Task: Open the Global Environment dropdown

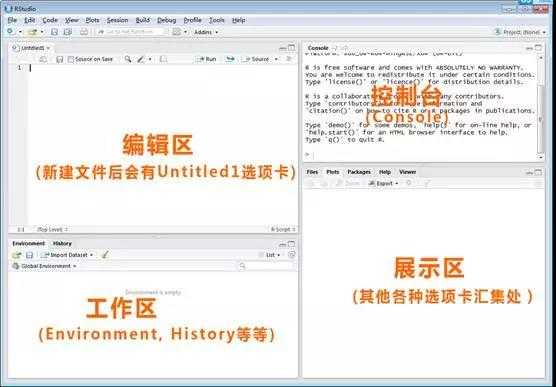Action: pos(45,266)
